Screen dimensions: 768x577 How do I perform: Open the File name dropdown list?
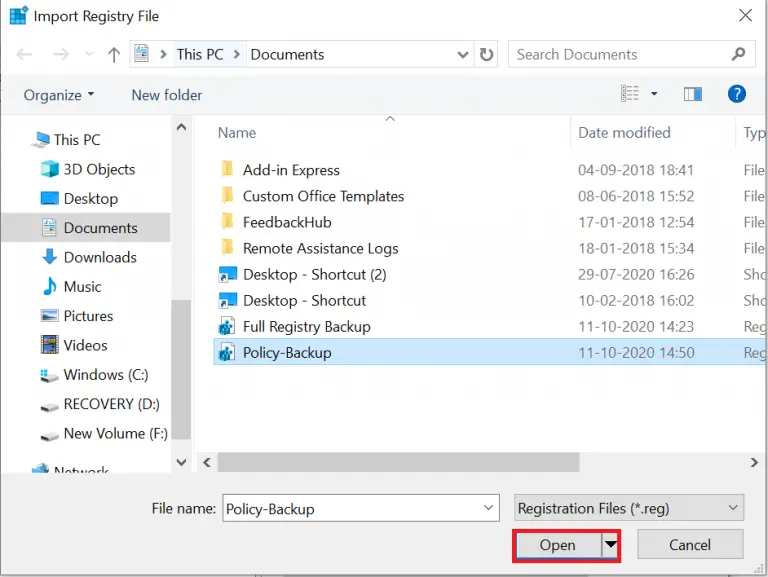[x=488, y=508]
